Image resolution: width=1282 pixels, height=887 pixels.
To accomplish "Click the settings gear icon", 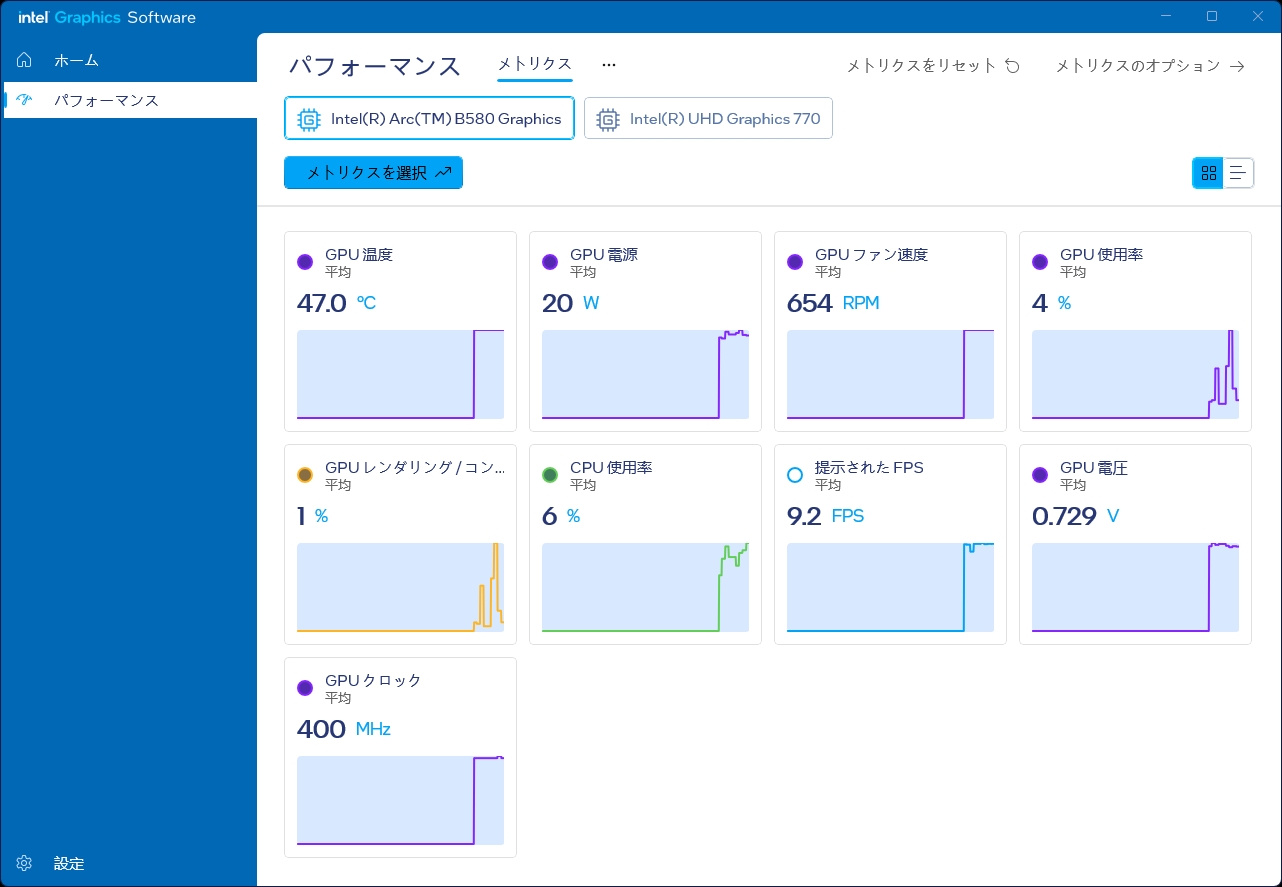I will point(25,863).
